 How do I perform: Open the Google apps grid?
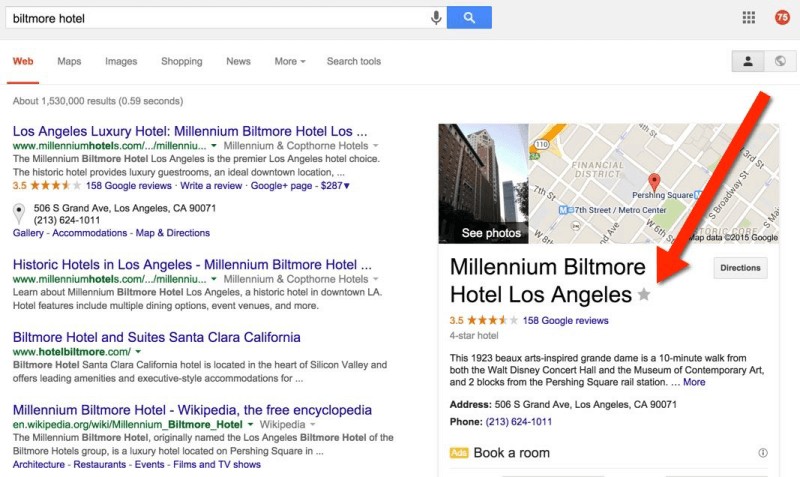point(748,18)
